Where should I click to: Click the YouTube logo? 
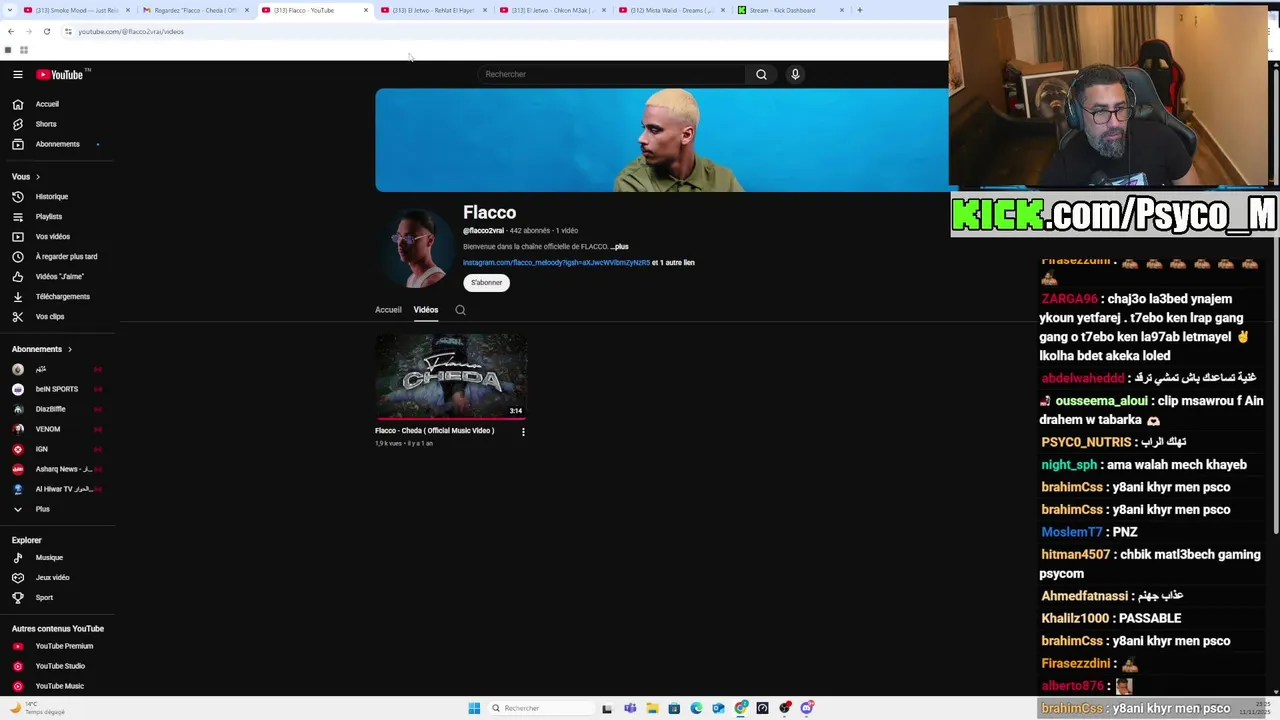point(60,75)
